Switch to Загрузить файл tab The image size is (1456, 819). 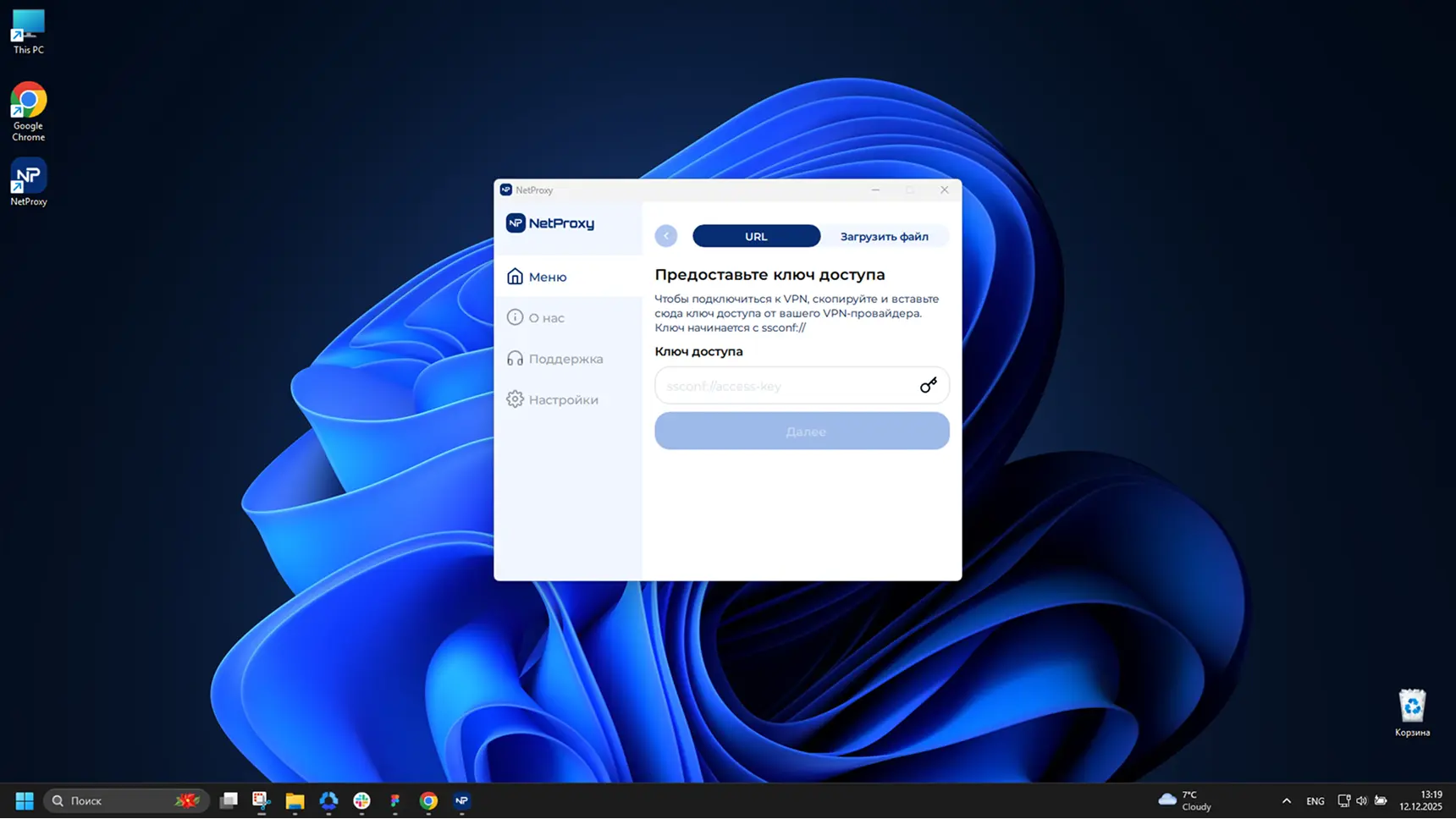tap(884, 236)
